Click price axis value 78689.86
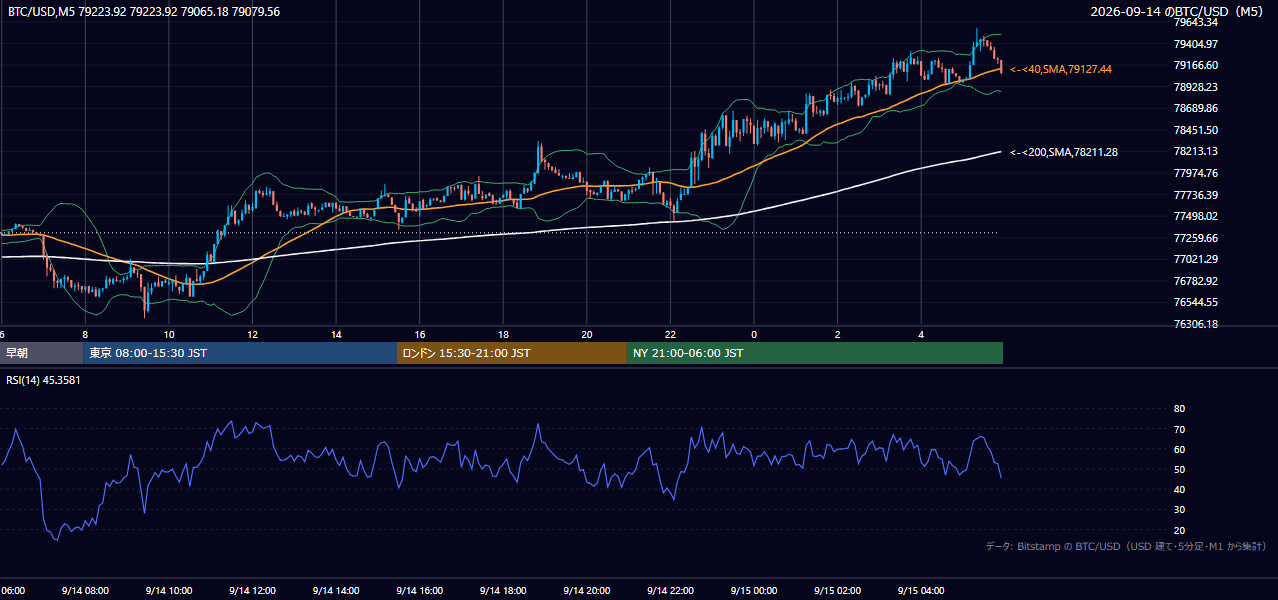This screenshot has height=600, width=1278. 1195,108
